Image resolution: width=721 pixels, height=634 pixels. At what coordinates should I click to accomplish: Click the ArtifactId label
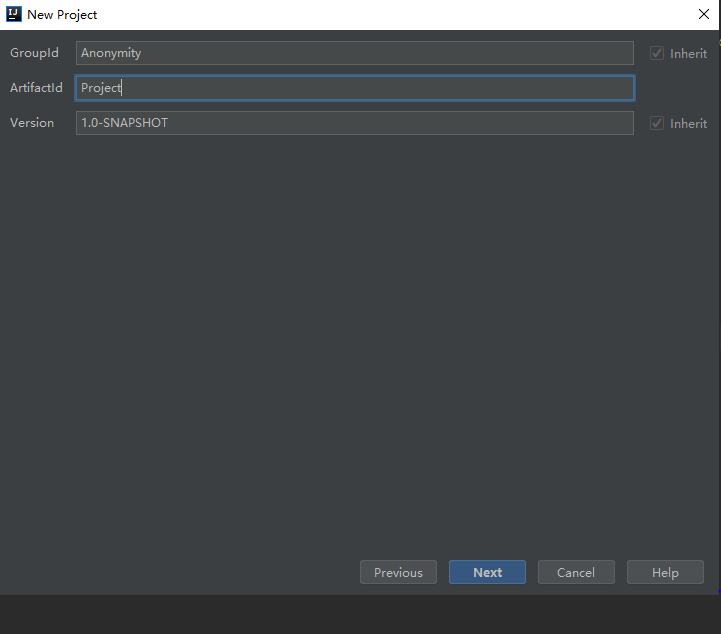coord(36,88)
